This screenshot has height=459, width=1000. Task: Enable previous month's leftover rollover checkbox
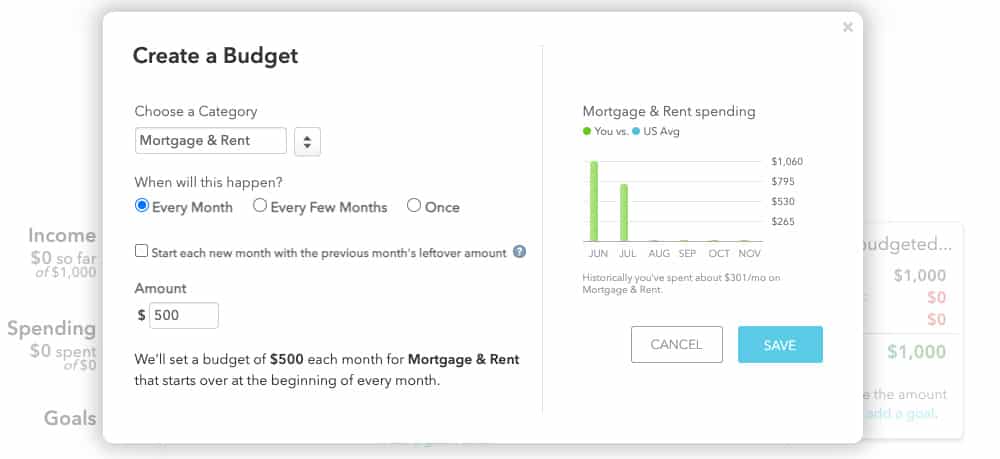[x=142, y=251]
